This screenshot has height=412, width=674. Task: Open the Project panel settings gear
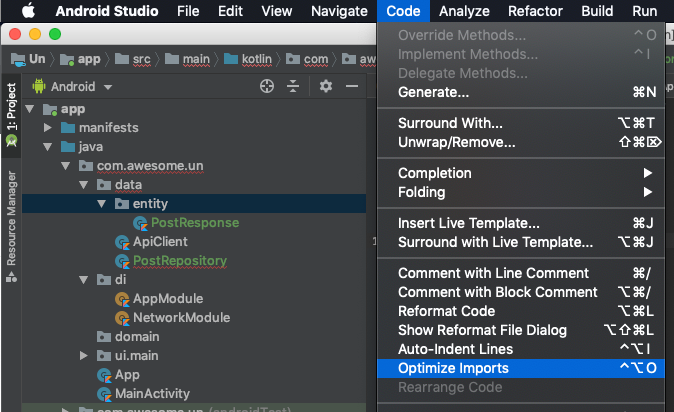pyautogui.click(x=325, y=86)
